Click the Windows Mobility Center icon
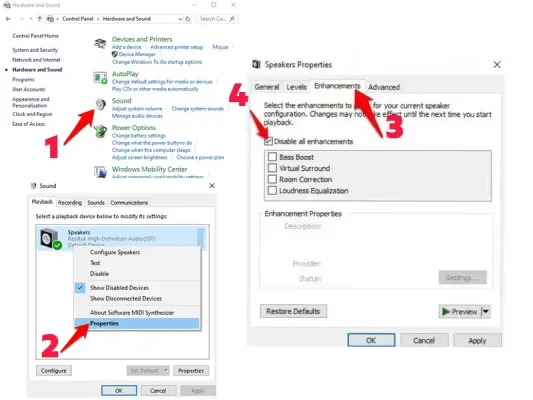Viewport: 533px width, 400px height. pos(100,171)
